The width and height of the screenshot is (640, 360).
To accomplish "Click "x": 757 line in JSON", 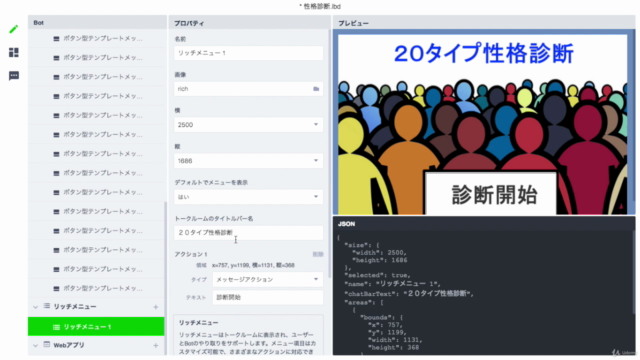I will (x=384, y=325).
